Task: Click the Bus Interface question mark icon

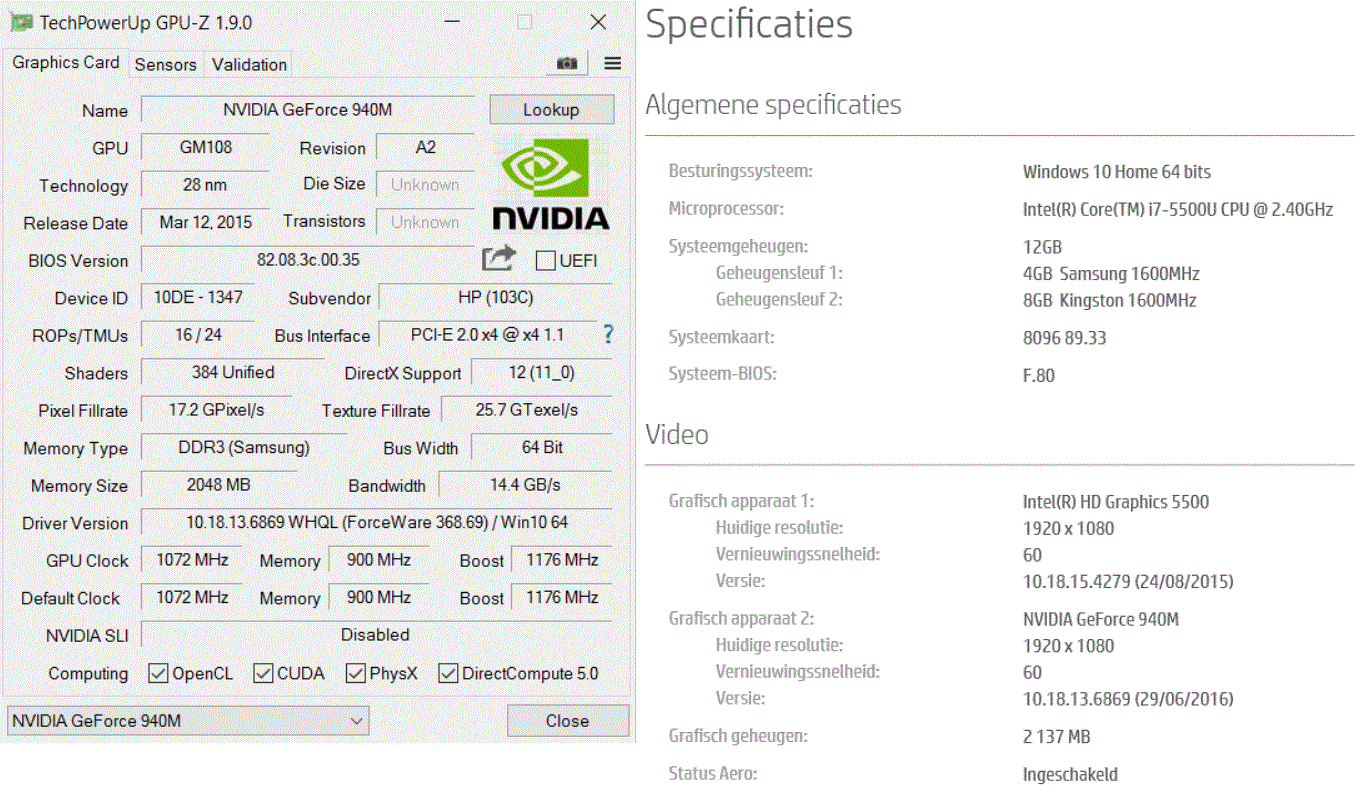Action: 607,334
